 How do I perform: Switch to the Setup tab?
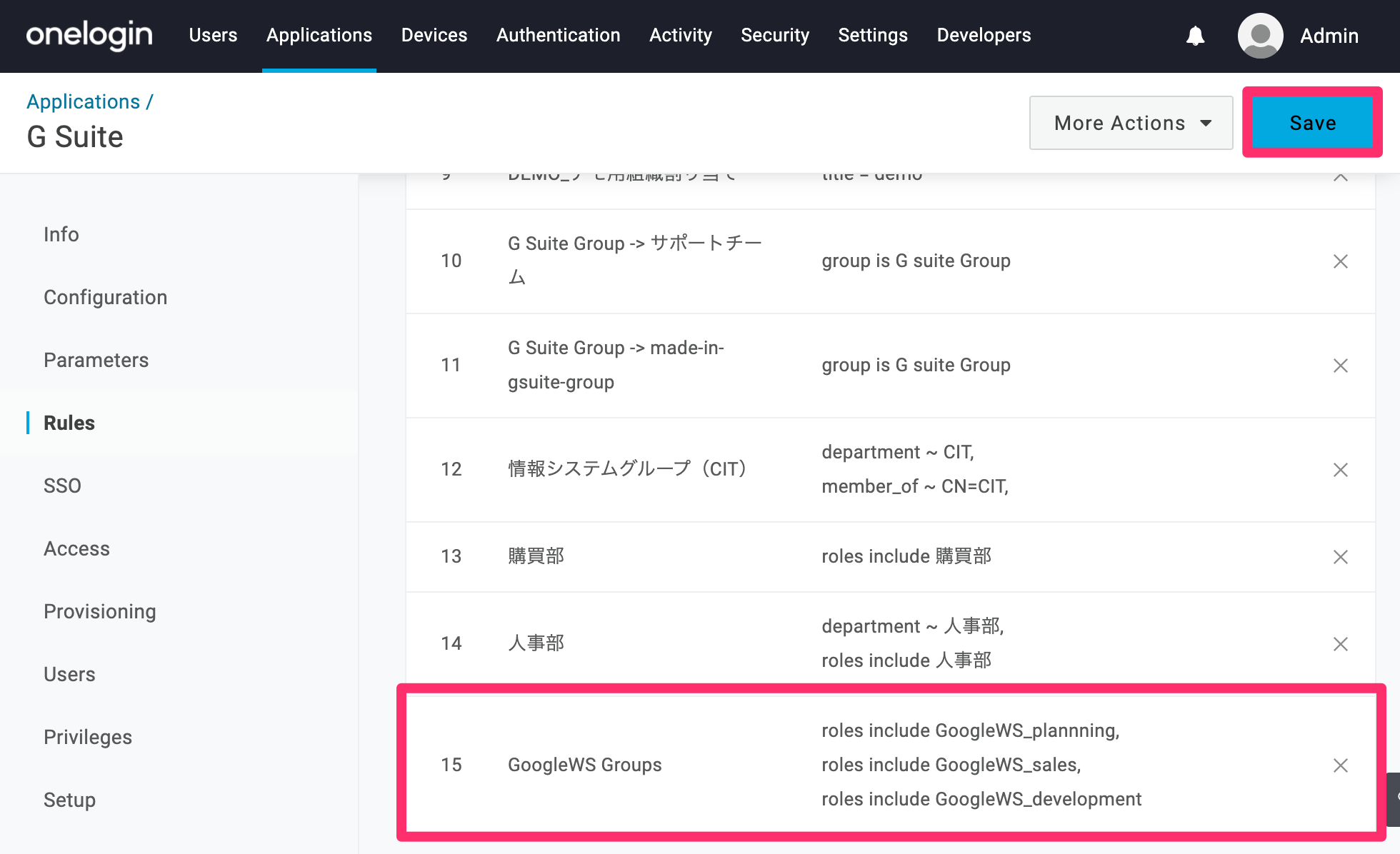[x=70, y=800]
